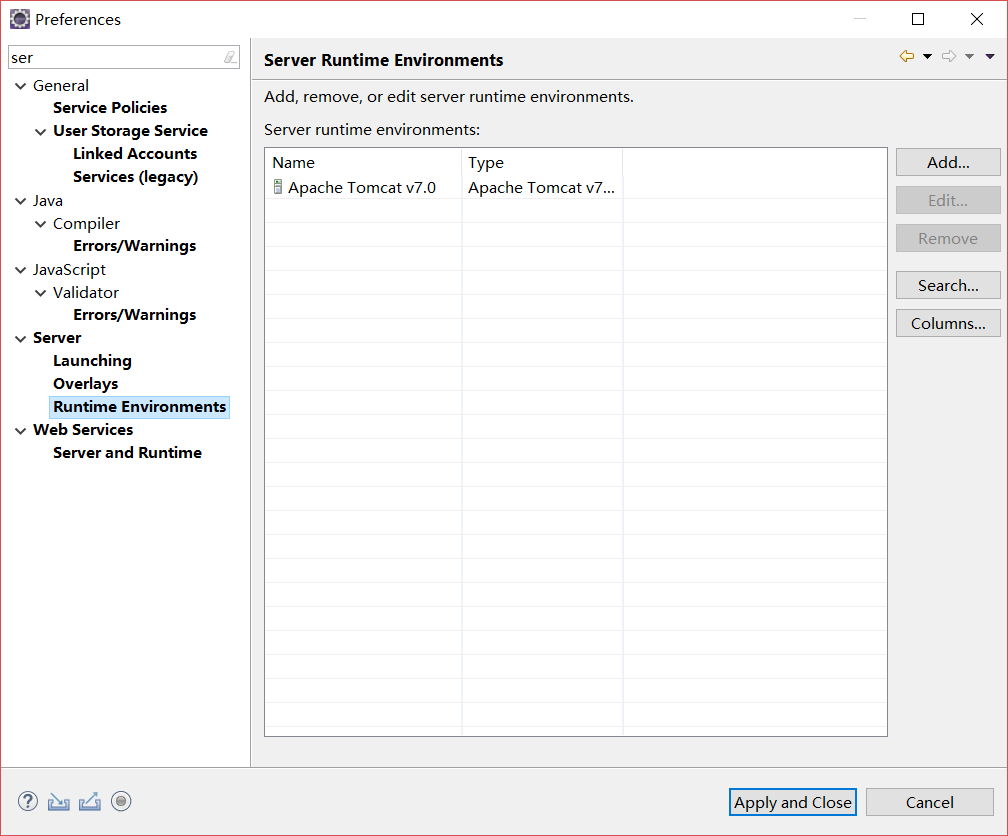The width and height of the screenshot is (1008, 836).
Task: Click the Apache Tomcat server icon in the list
Action: 278,187
